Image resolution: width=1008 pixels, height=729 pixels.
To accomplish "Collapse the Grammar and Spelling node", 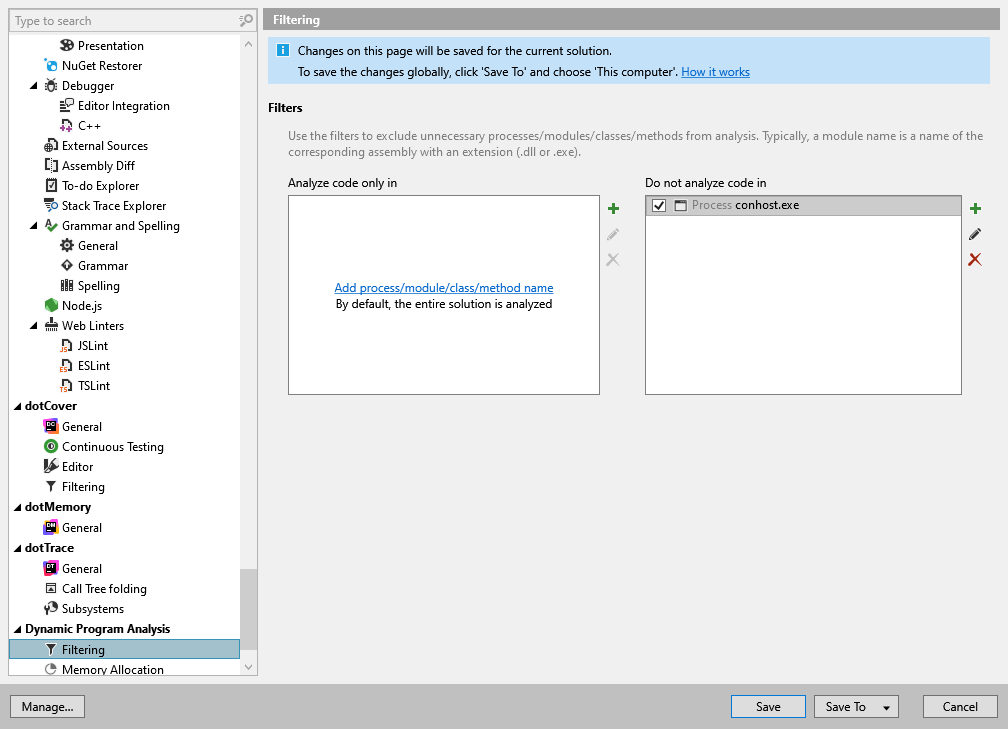I will [33, 226].
